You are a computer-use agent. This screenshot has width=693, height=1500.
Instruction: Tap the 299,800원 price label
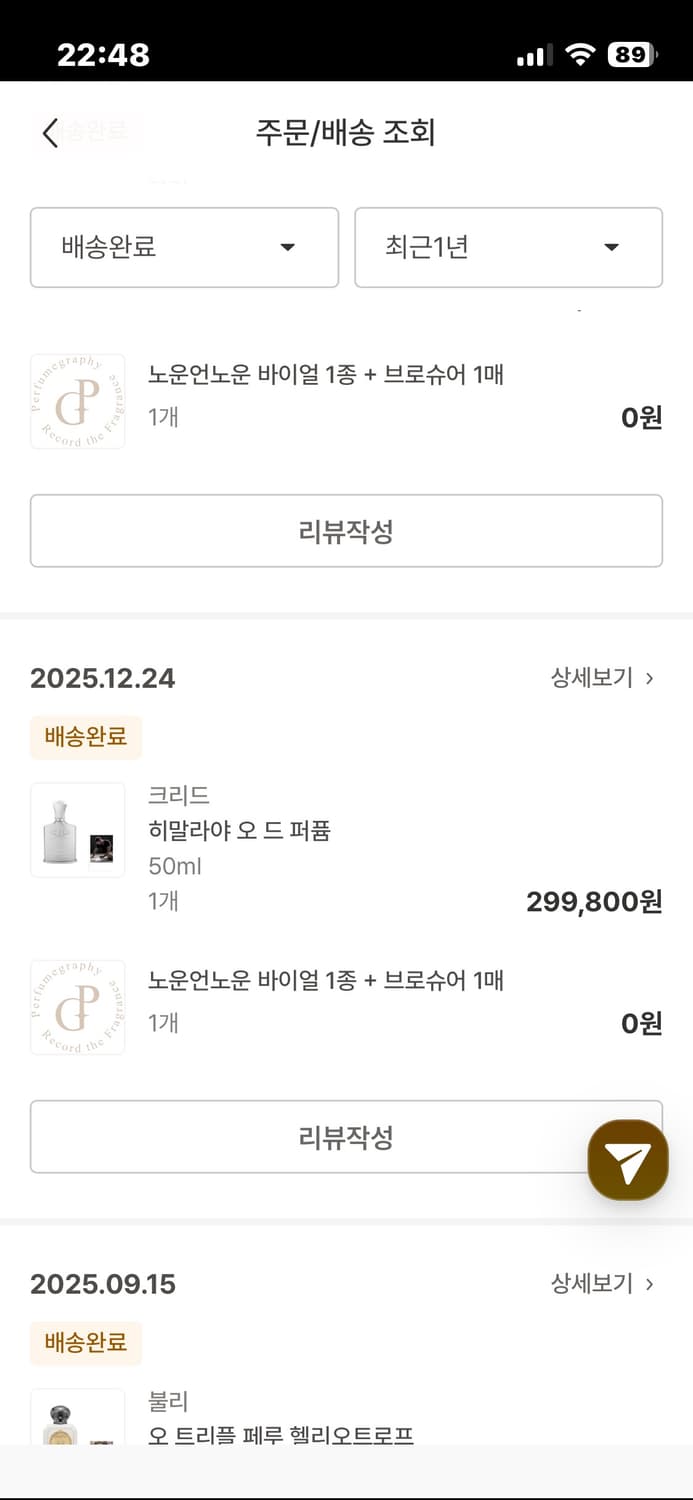pyautogui.click(x=593, y=901)
